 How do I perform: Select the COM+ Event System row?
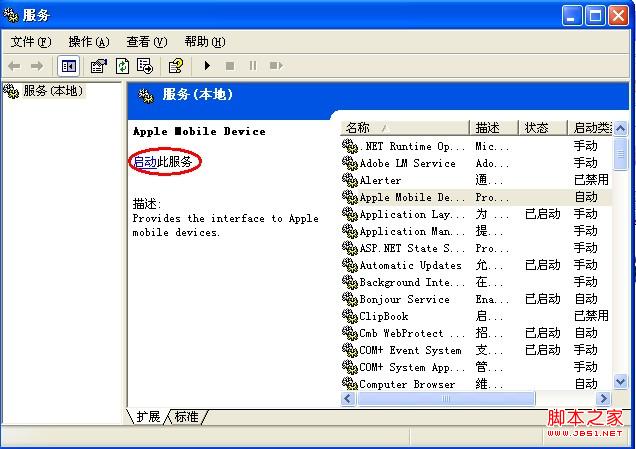[x=476, y=350]
